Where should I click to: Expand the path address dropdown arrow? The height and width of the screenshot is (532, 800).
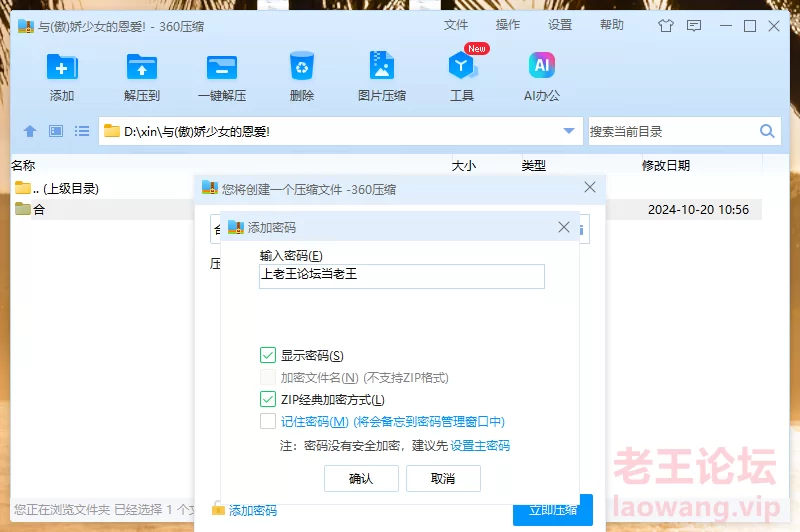pos(569,131)
